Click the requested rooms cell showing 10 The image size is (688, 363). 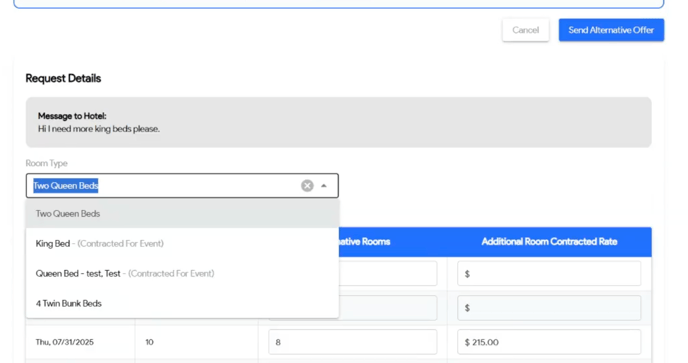coord(150,342)
